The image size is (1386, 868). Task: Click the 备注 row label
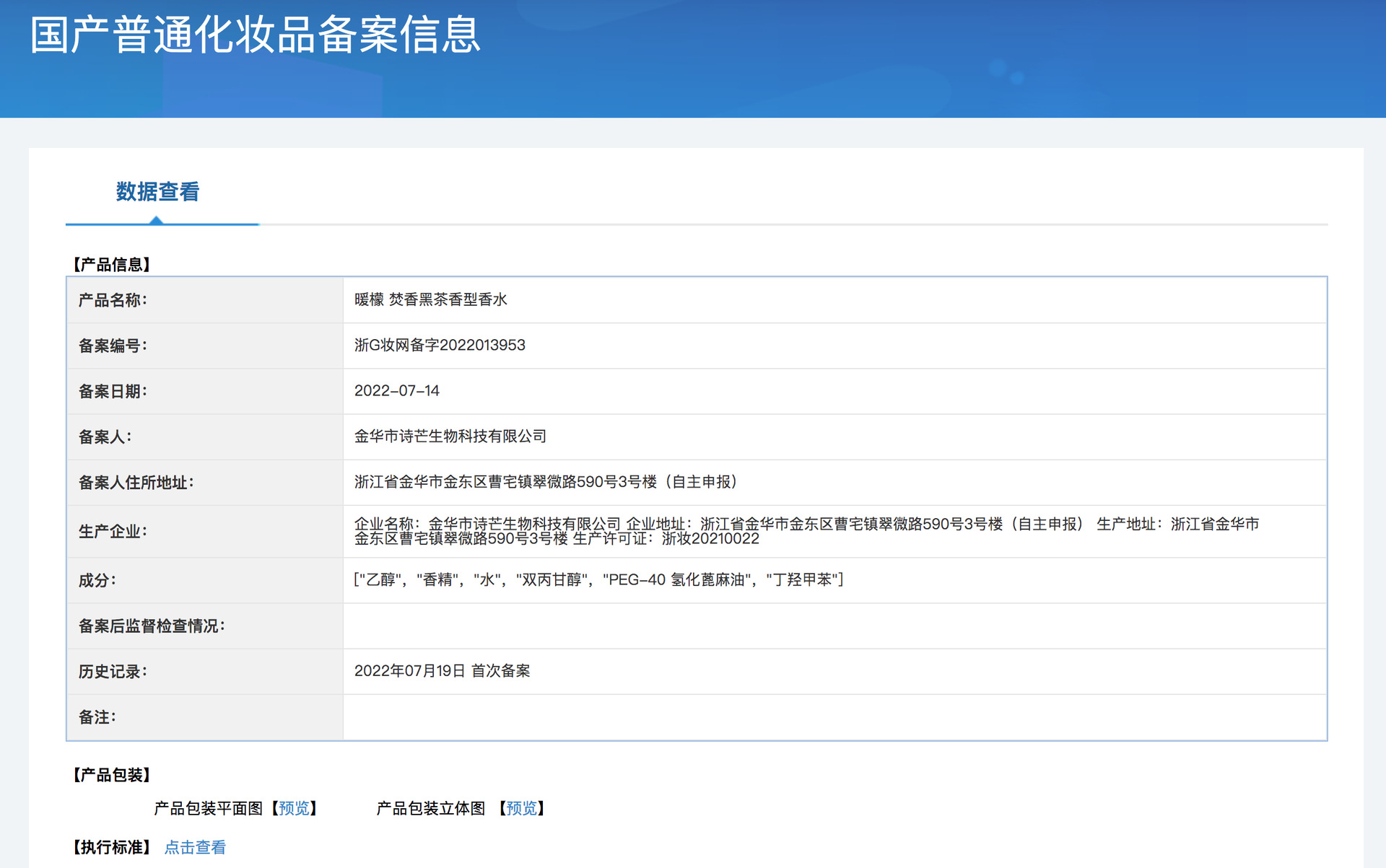97,716
